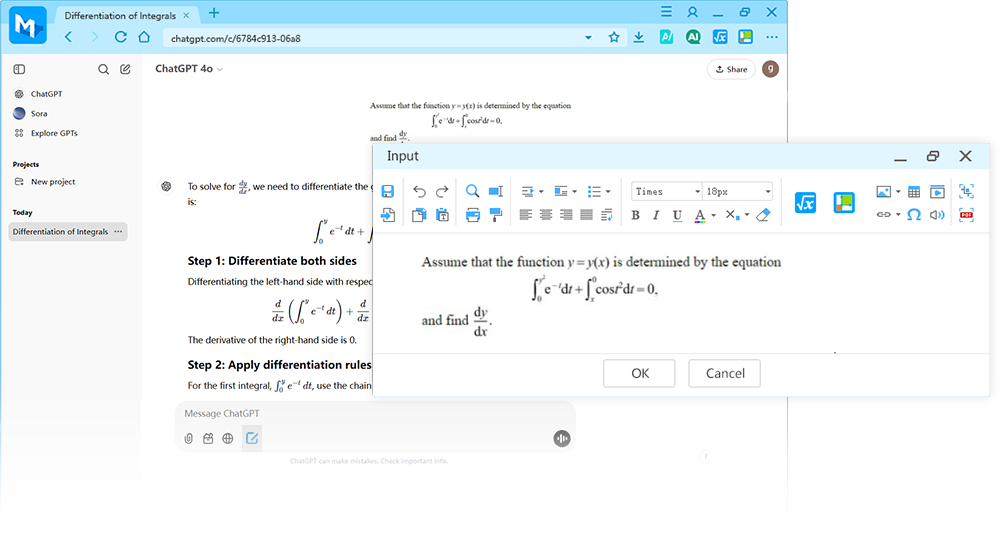Confirm with the OK button
The width and height of the screenshot is (1000, 543).
[x=639, y=373]
